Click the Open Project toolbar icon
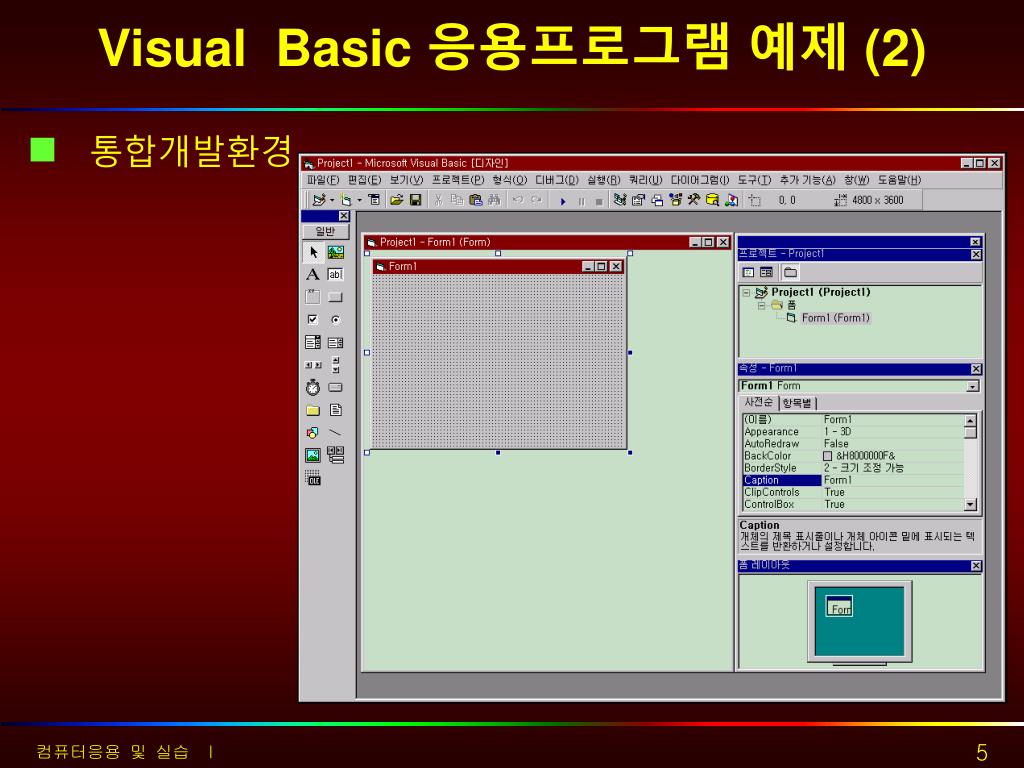Image resolution: width=1024 pixels, height=768 pixels. pos(396,200)
